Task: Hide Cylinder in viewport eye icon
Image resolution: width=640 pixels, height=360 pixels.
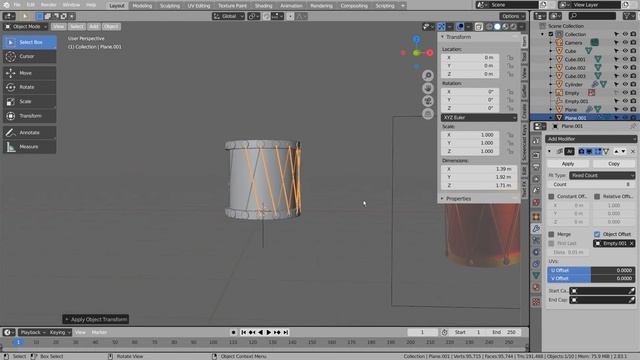Action: tap(625, 84)
